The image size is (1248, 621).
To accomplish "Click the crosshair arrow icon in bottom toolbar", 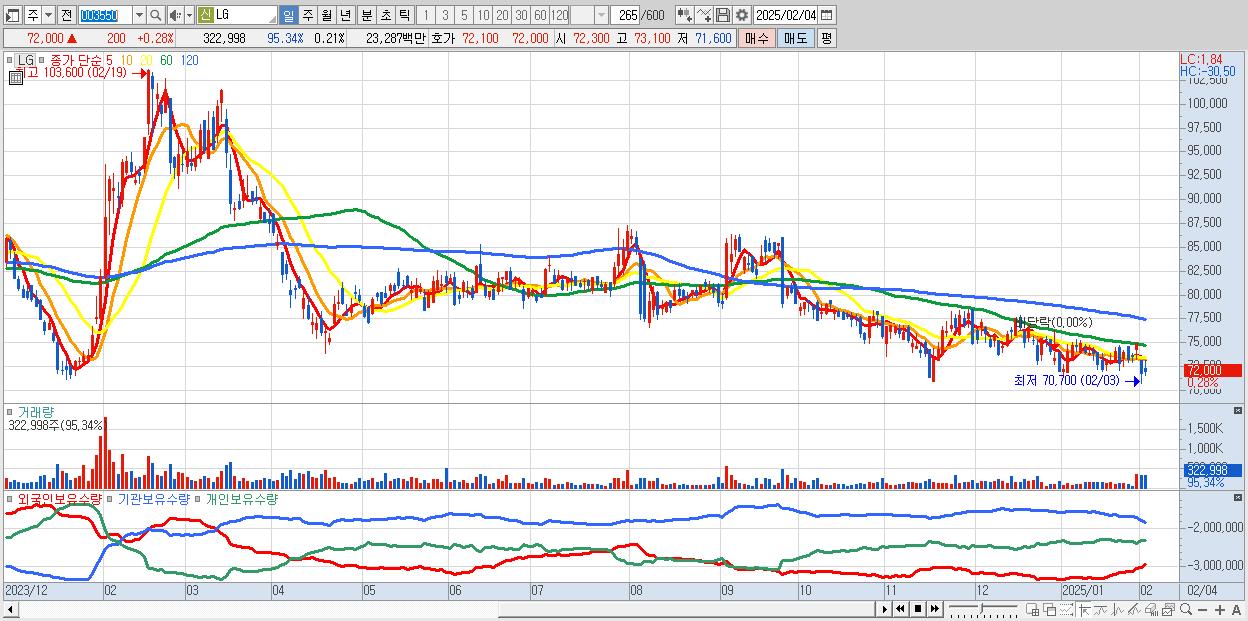I will click(x=1083, y=609).
